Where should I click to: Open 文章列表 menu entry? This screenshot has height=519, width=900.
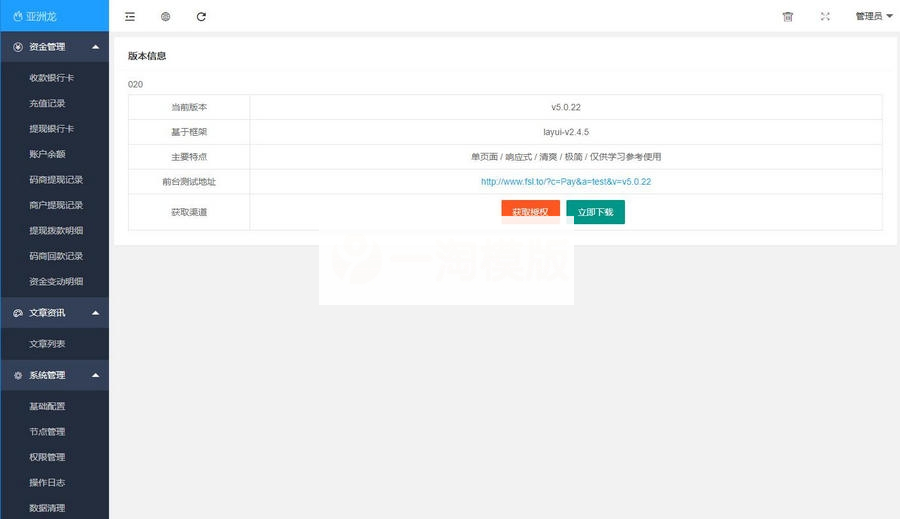pos(47,344)
